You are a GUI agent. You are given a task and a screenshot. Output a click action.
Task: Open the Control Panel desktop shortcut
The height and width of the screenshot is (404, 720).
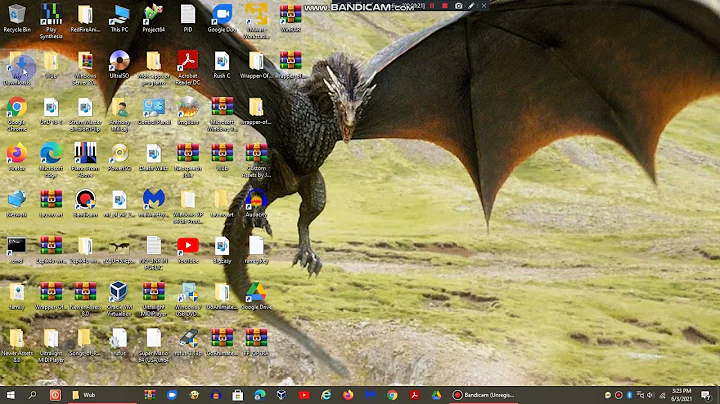pos(153,111)
